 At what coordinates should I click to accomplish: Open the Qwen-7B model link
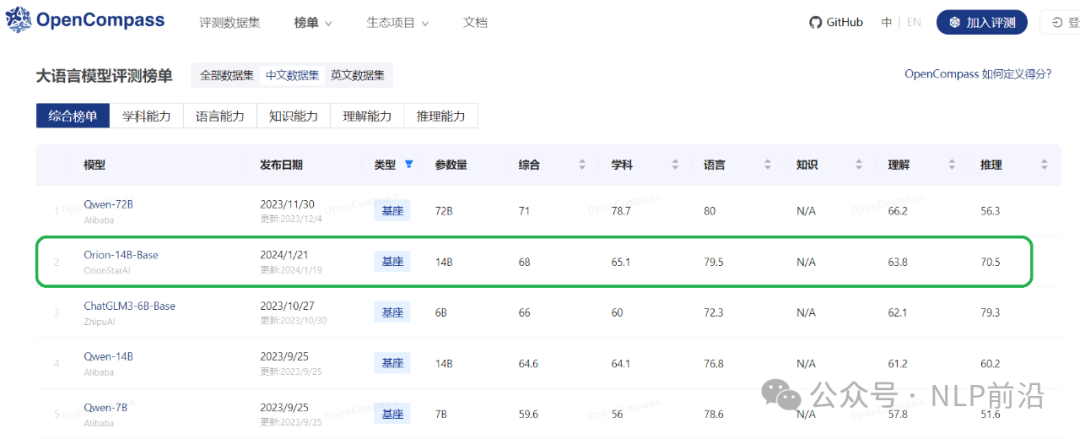pyautogui.click(x=105, y=407)
